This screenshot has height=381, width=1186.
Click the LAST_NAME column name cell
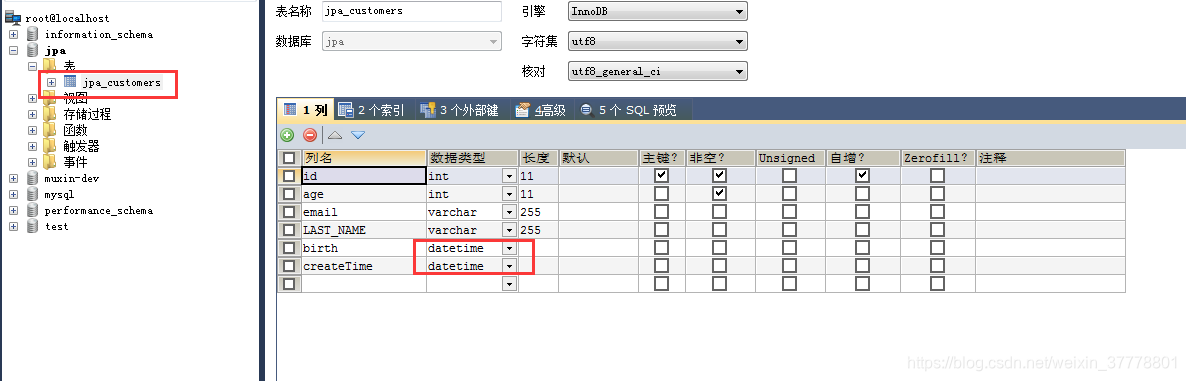pyautogui.click(x=364, y=230)
